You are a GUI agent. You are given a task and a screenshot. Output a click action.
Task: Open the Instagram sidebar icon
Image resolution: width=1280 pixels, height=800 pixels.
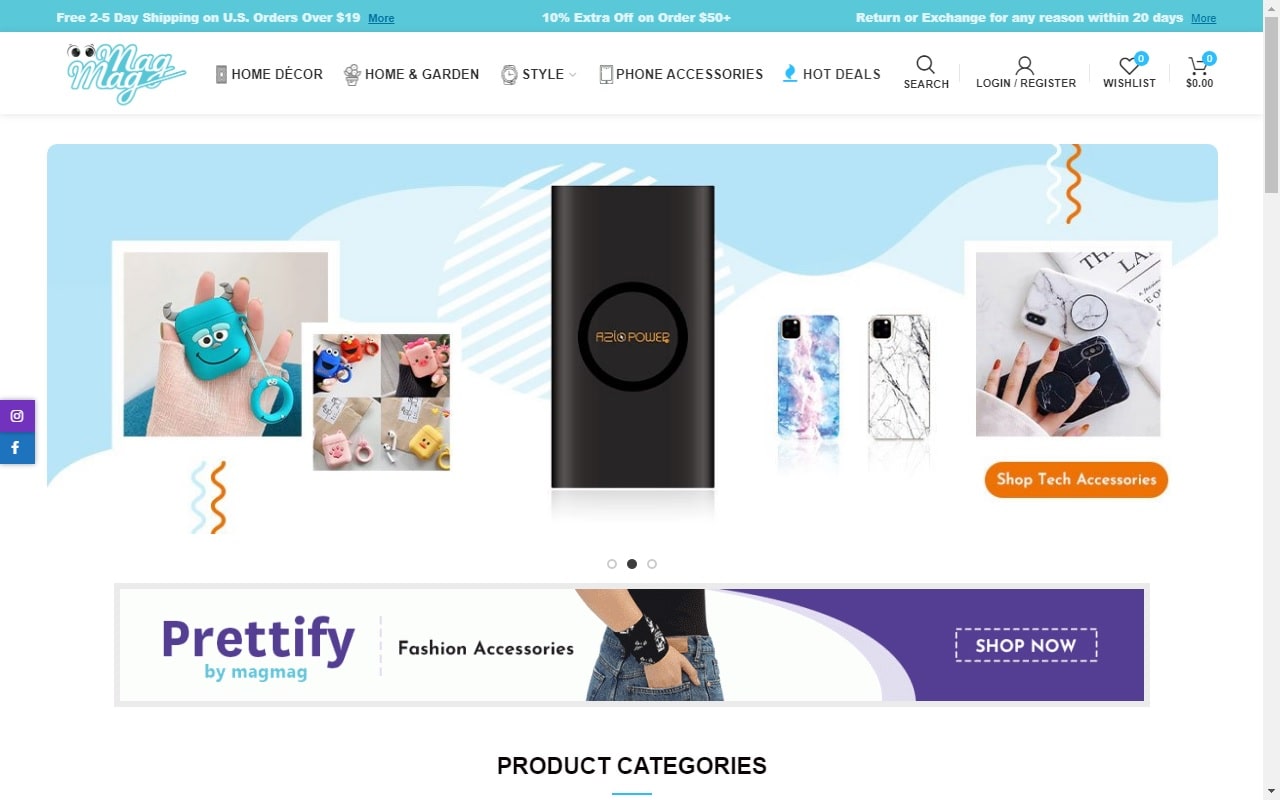coord(17,416)
